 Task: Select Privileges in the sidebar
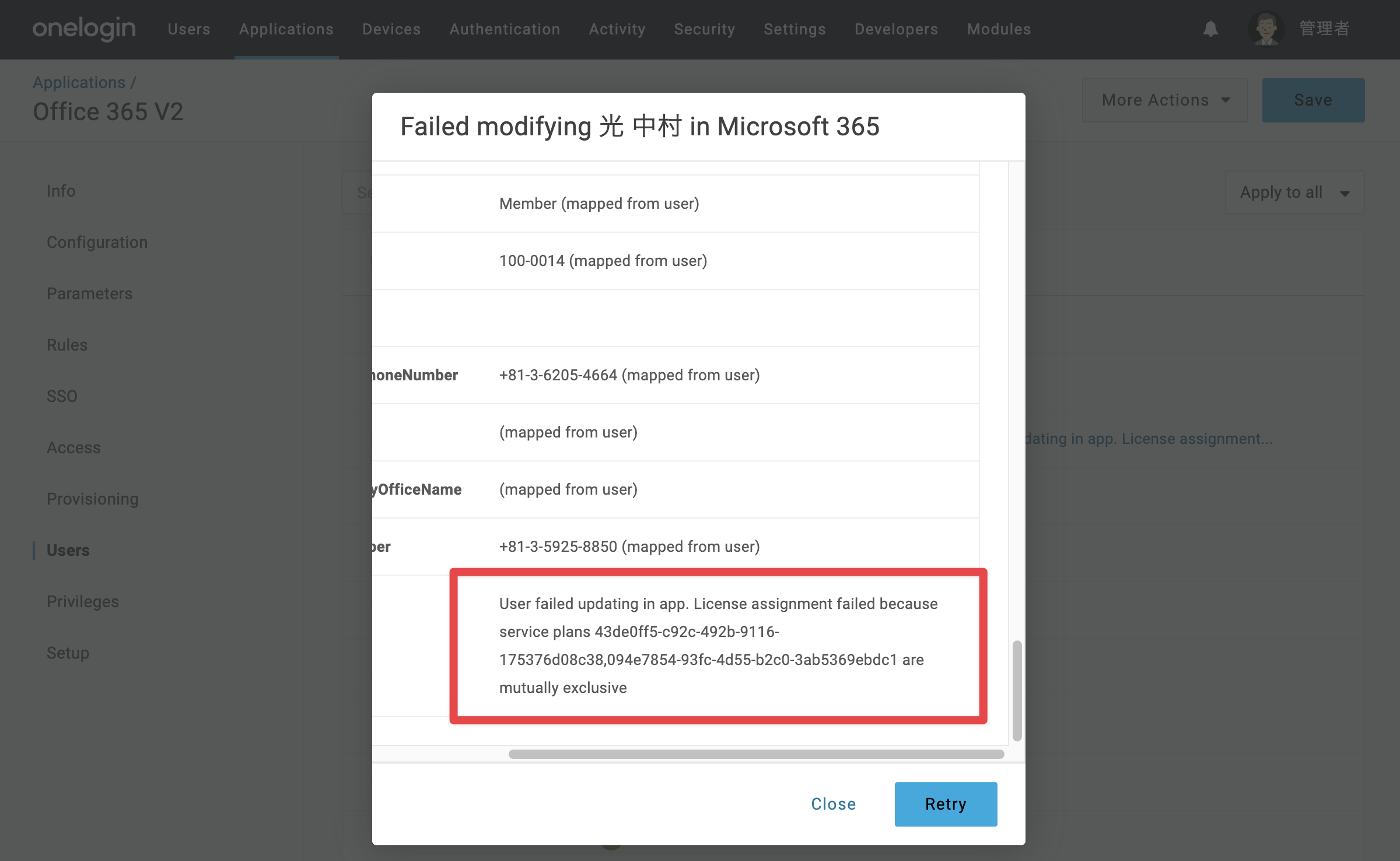point(83,601)
